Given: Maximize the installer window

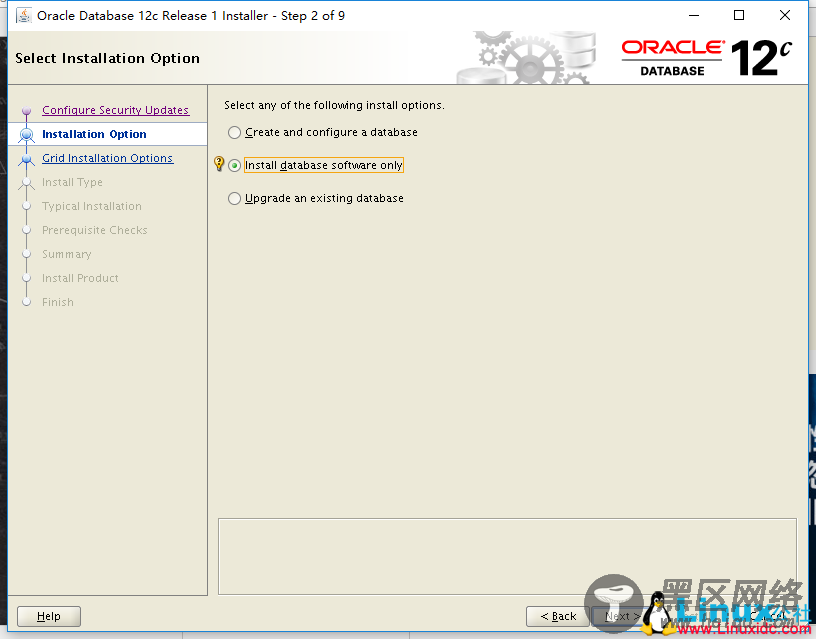Looking at the screenshot, I should coord(739,16).
